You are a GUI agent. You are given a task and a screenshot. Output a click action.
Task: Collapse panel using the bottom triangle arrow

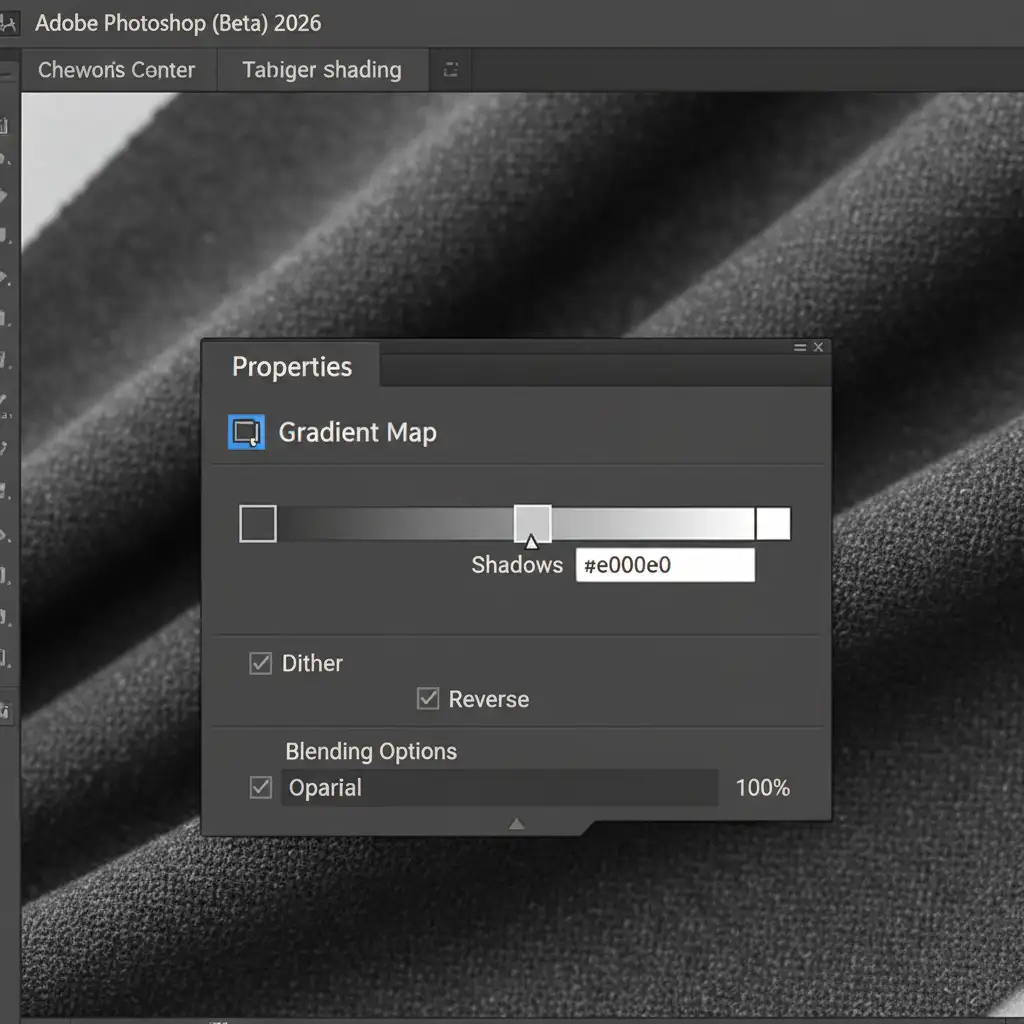[x=516, y=824]
